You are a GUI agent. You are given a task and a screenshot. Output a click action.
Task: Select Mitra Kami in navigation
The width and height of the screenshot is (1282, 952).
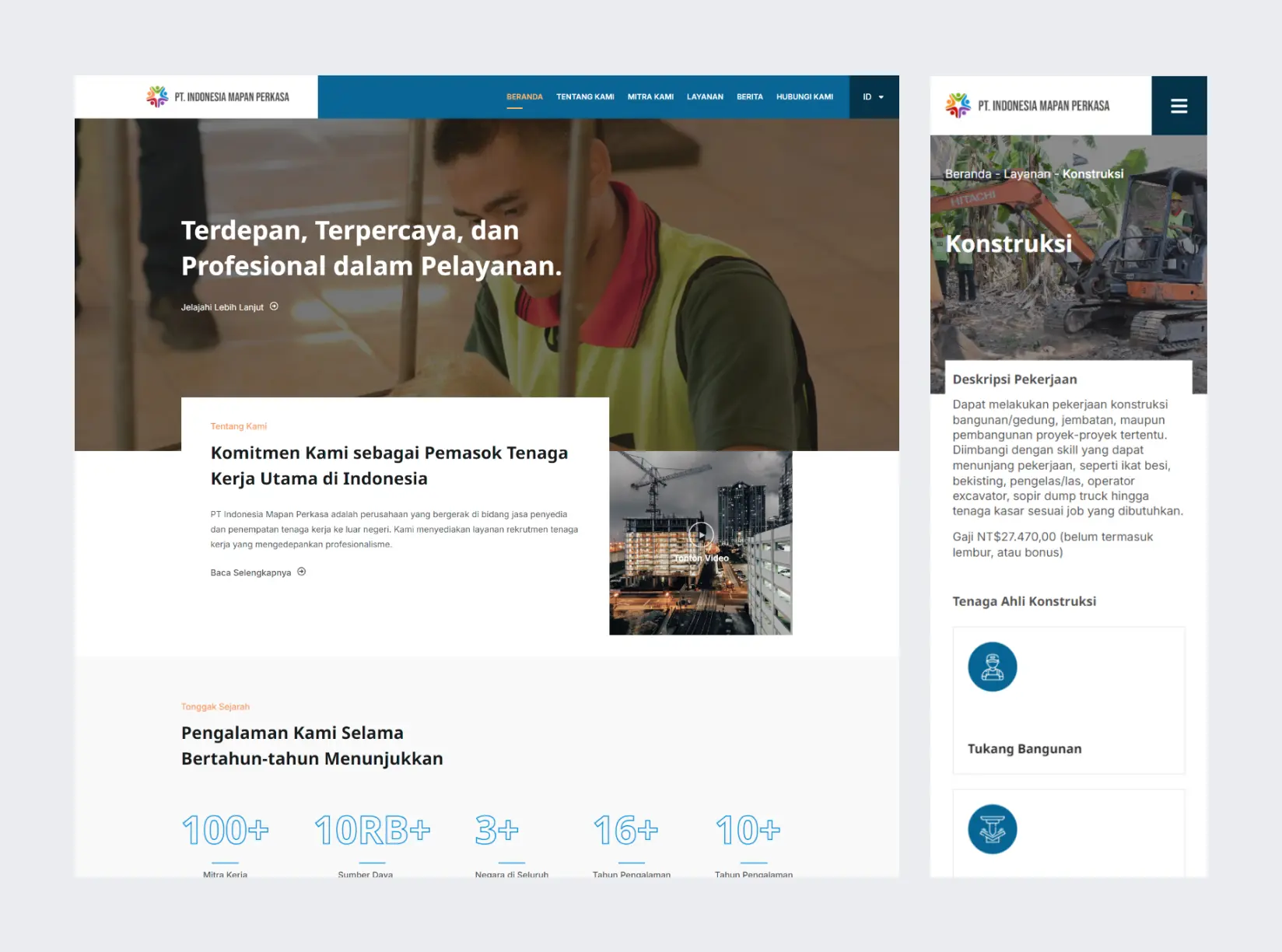click(x=650, y=97)
